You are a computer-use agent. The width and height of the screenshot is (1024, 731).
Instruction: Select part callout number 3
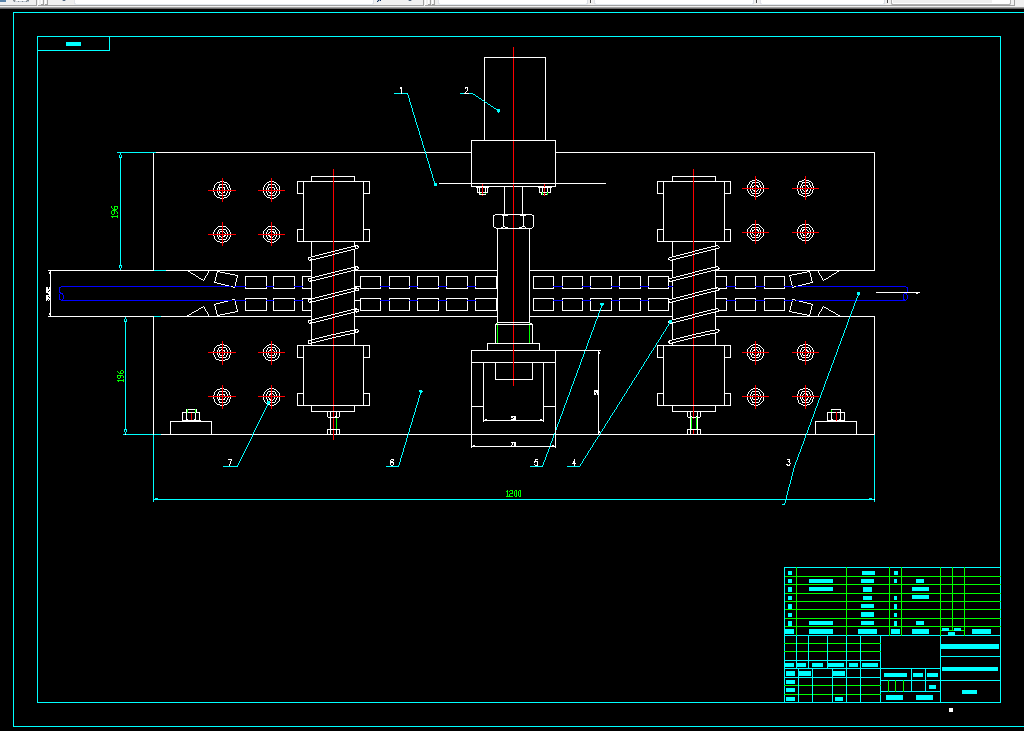pyautogui.click(x=788, y=463)
